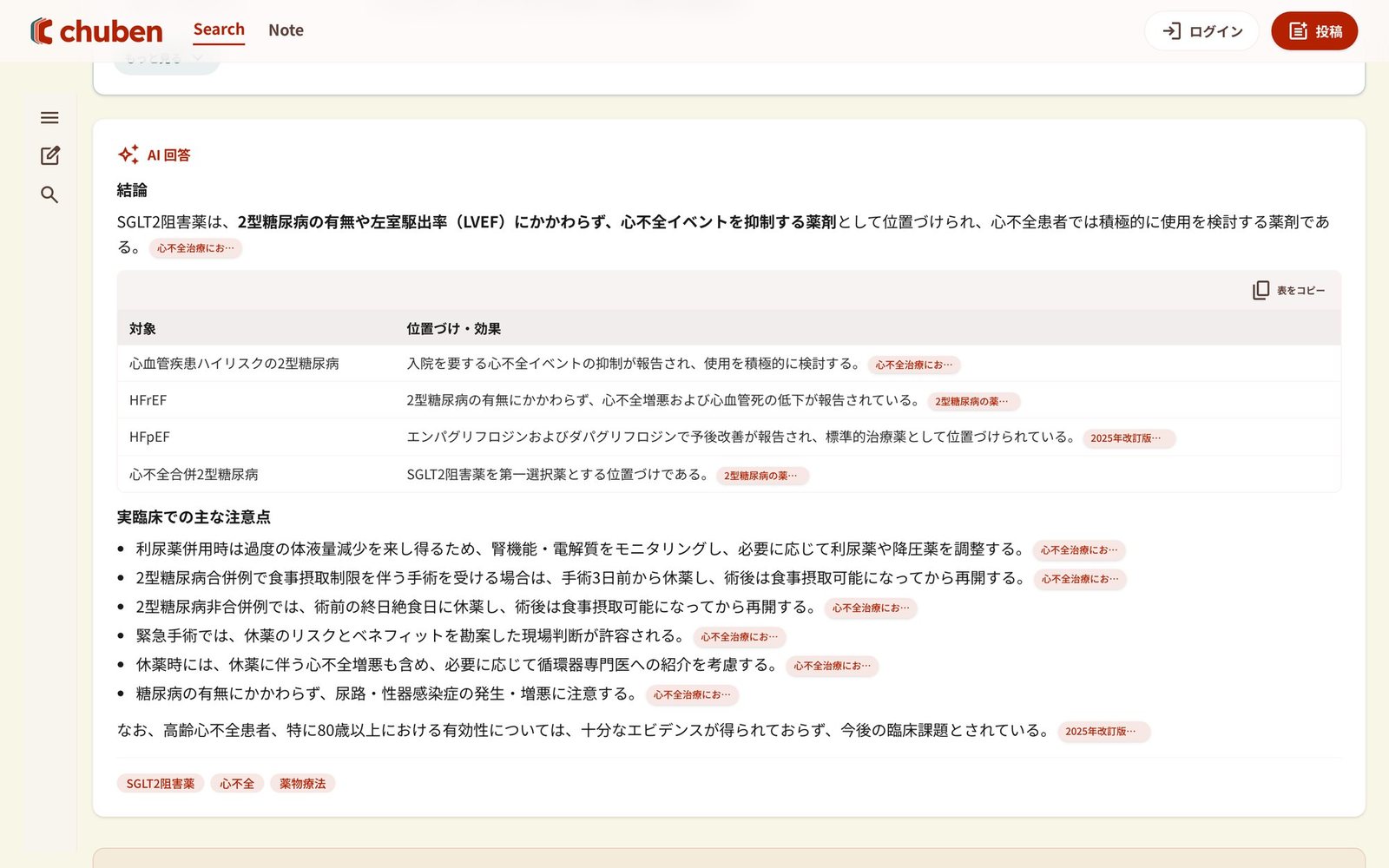
Task: Click the 心不全合併2型糖尿病 cell
Action: 194,474
